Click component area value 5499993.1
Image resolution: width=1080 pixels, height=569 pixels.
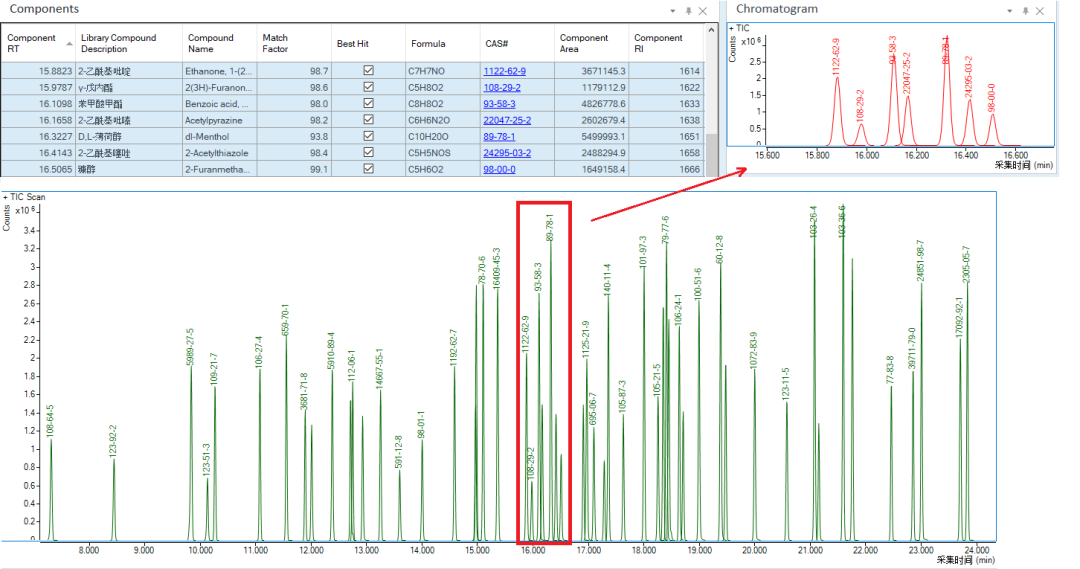[604, 136]
